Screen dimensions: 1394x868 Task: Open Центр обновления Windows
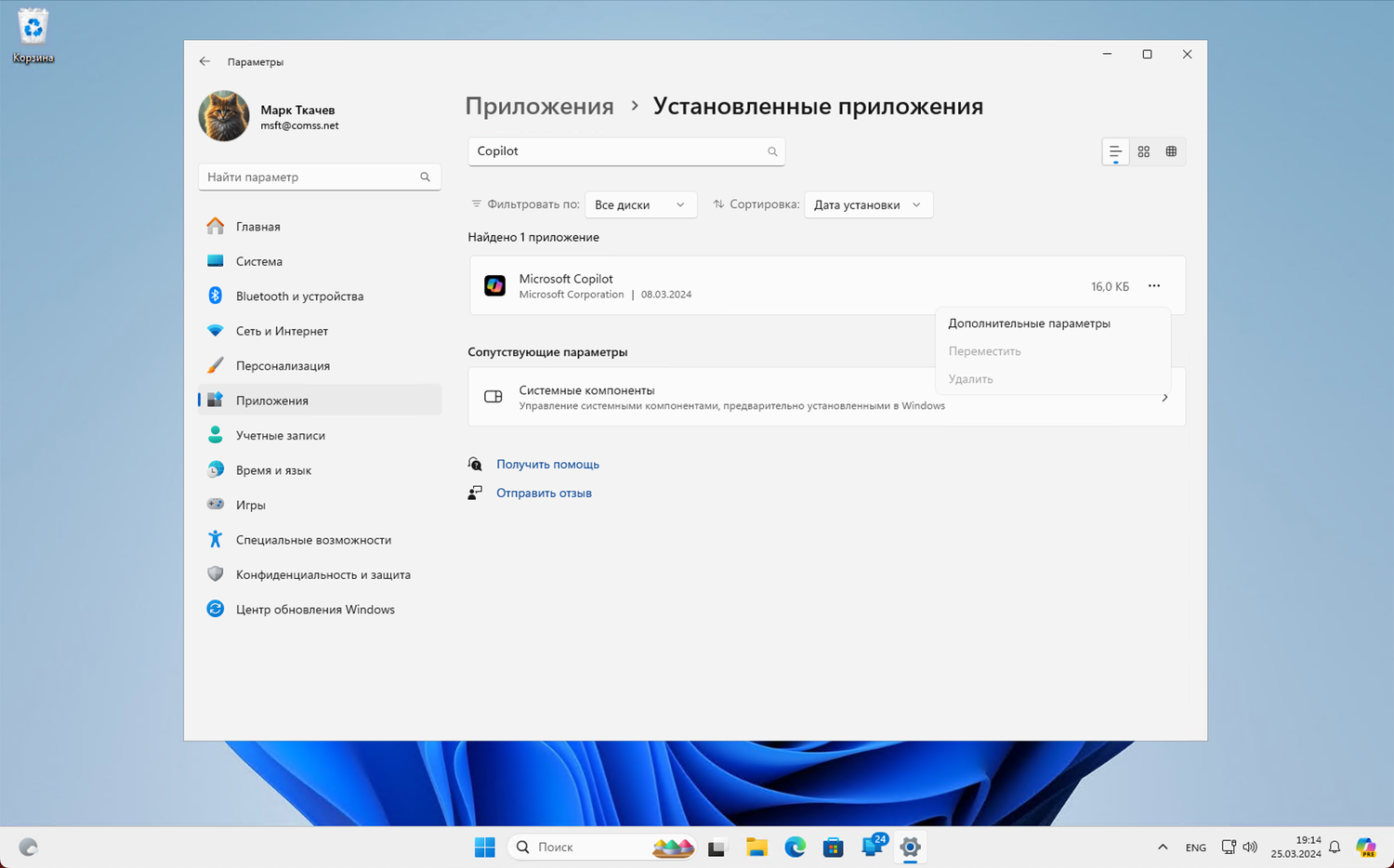pos(320,610)
